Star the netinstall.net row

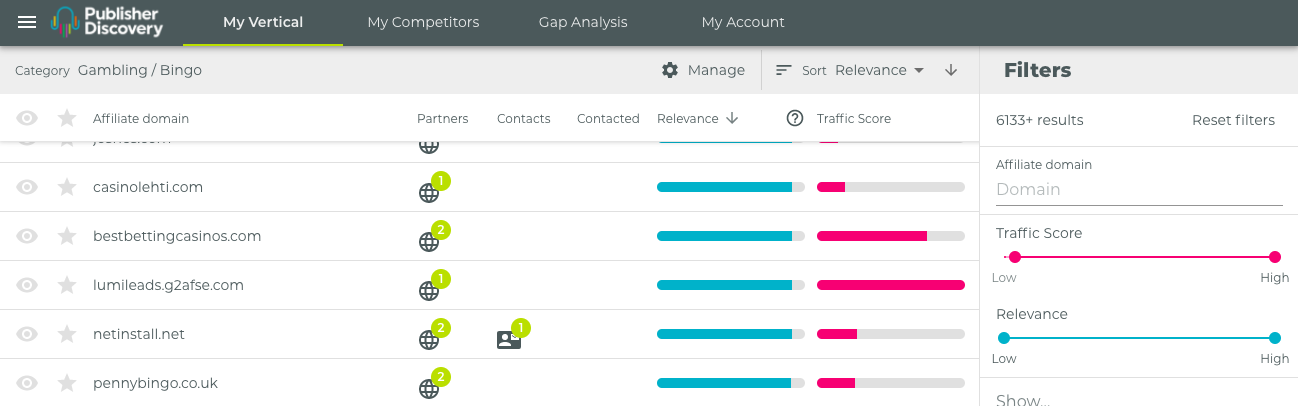pos(67,334)
